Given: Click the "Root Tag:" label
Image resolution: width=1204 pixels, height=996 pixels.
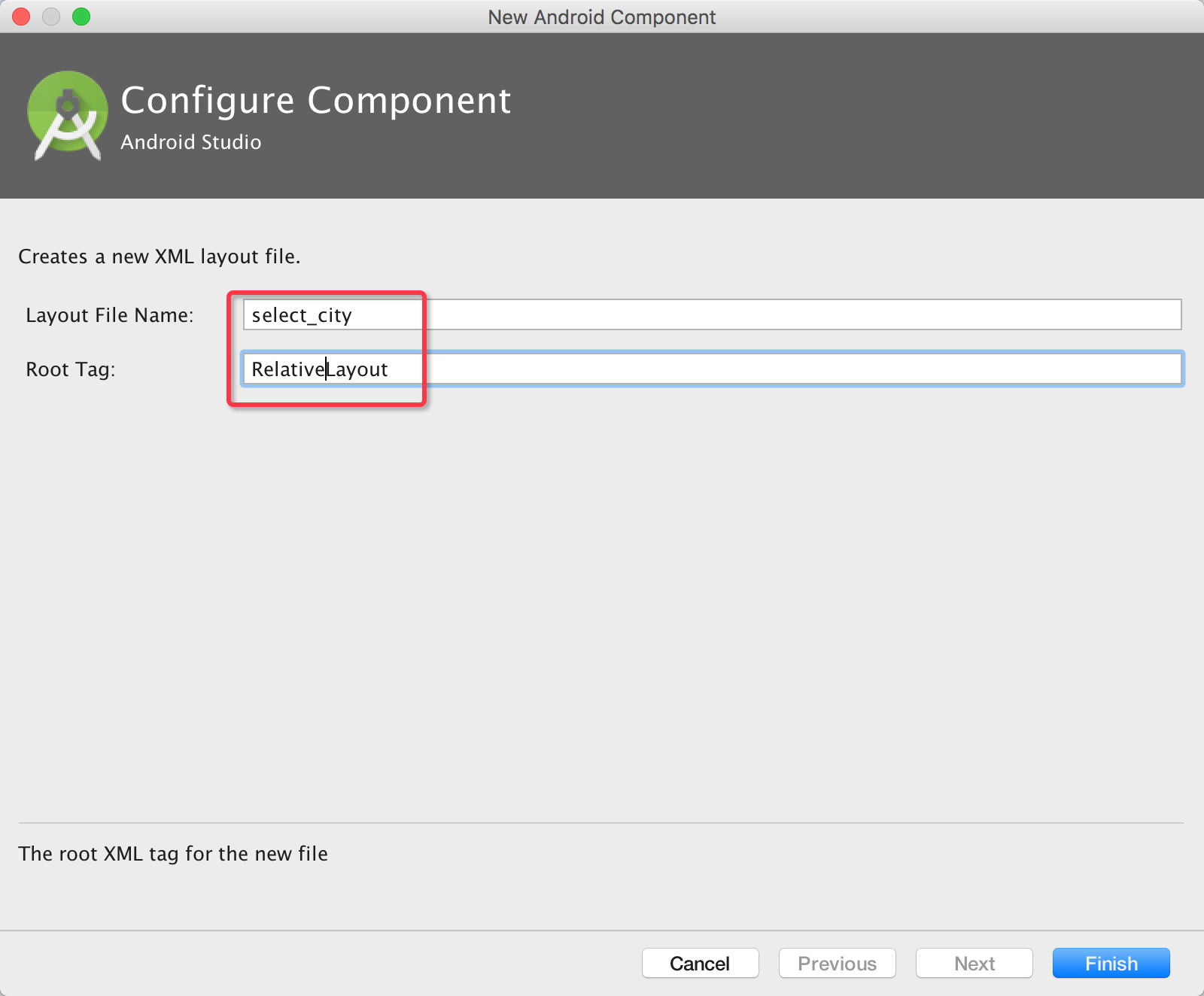Looking at the screenshot, I should (71, 369).
